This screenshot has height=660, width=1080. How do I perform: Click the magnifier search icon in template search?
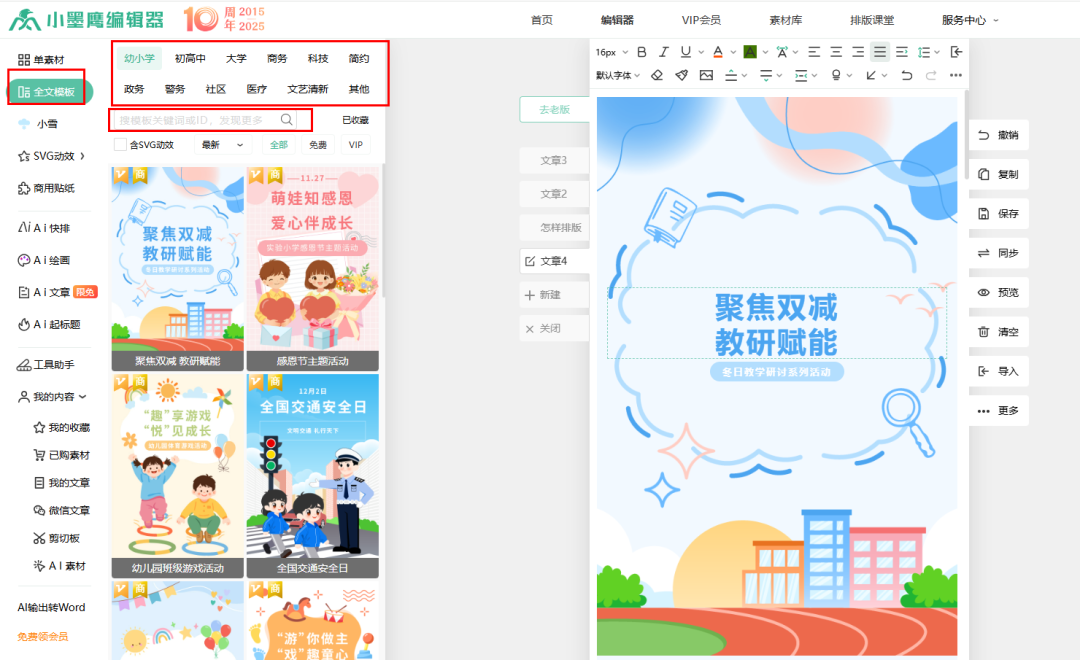(287, 120)
